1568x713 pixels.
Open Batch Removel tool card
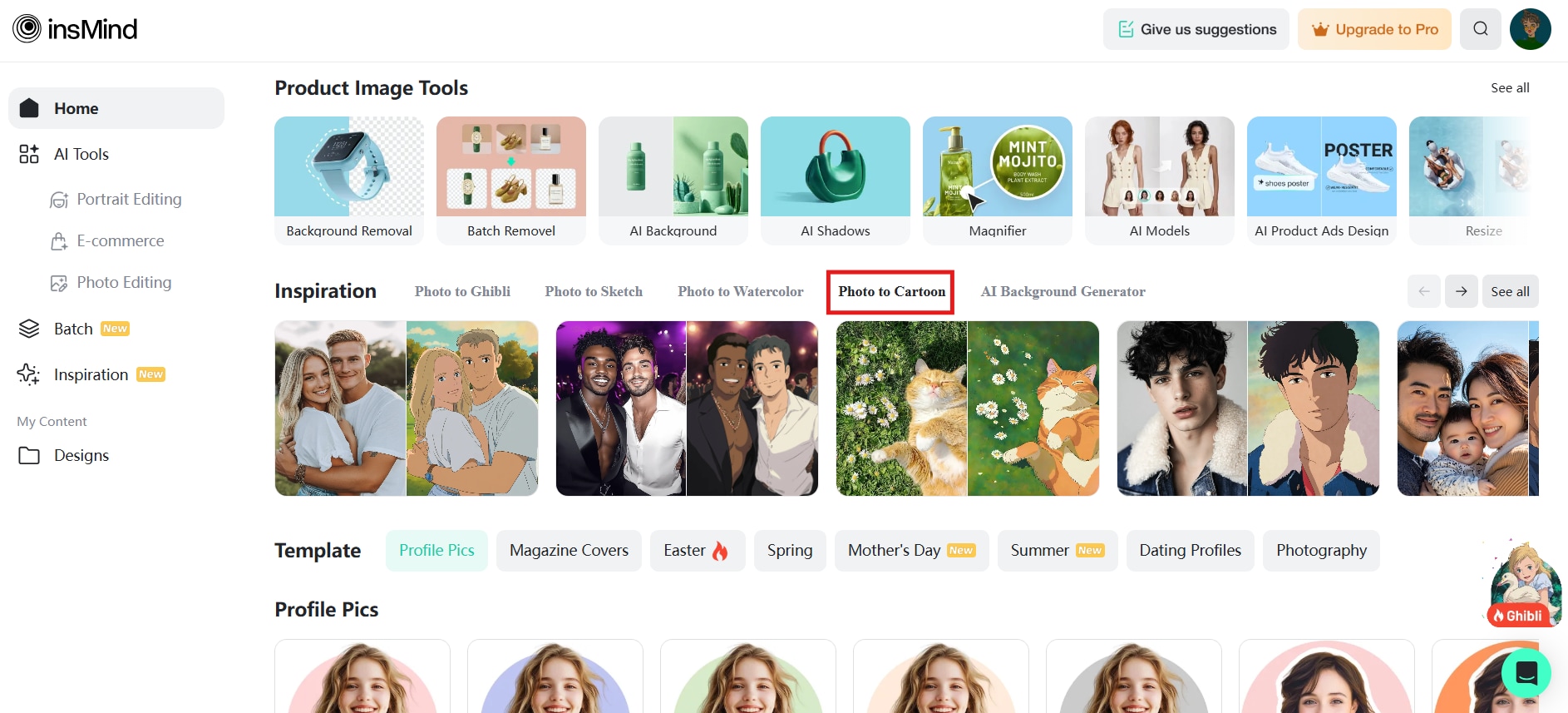coord(511,180)
